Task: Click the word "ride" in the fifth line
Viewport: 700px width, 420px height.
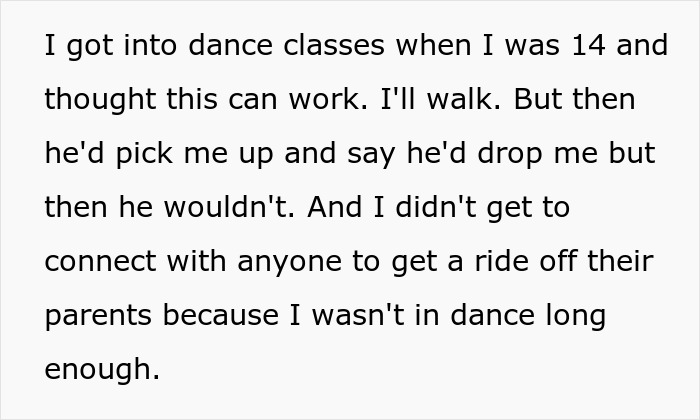Action: click(x=506, y=262)
